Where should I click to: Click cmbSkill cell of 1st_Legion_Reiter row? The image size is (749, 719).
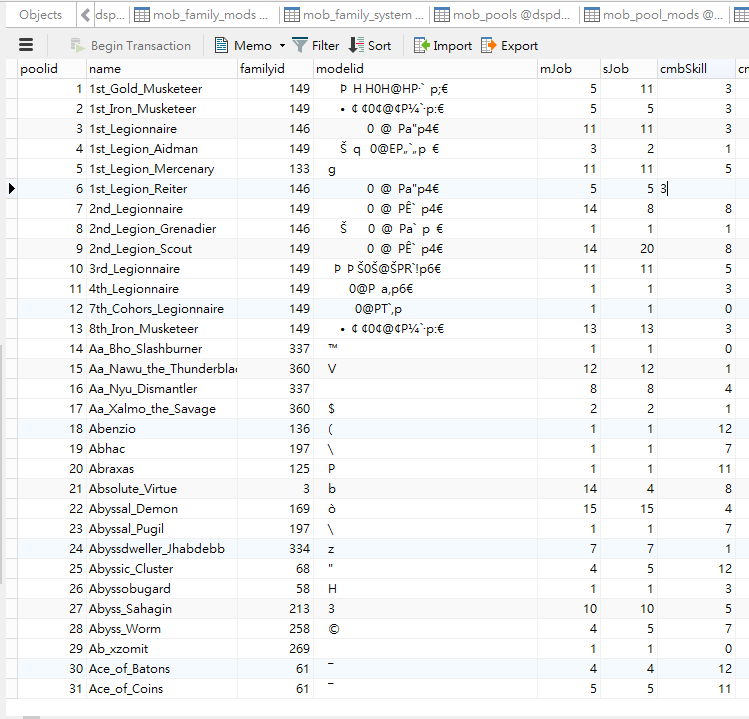[695, 189]
